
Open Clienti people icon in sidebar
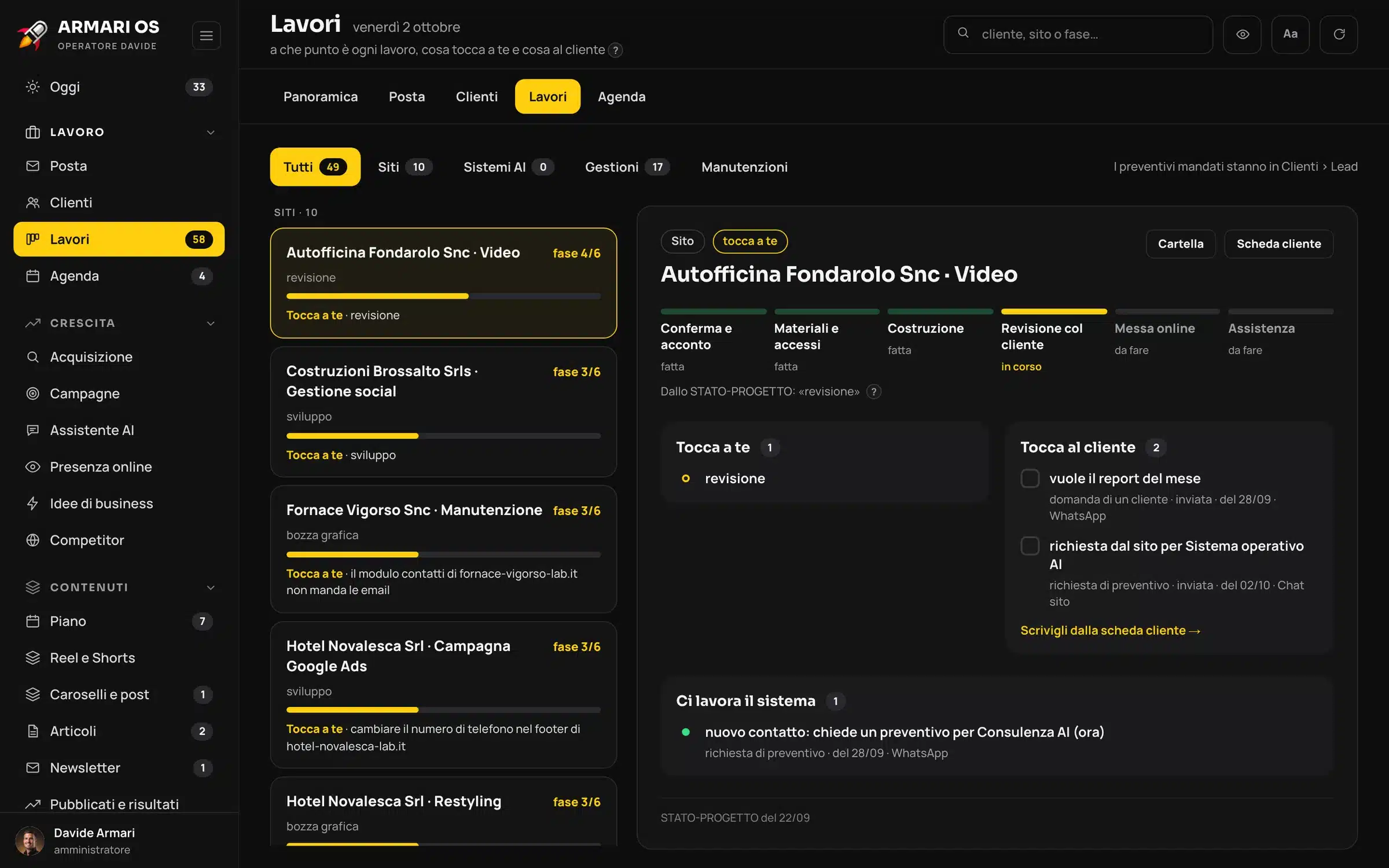pos(33,203)
